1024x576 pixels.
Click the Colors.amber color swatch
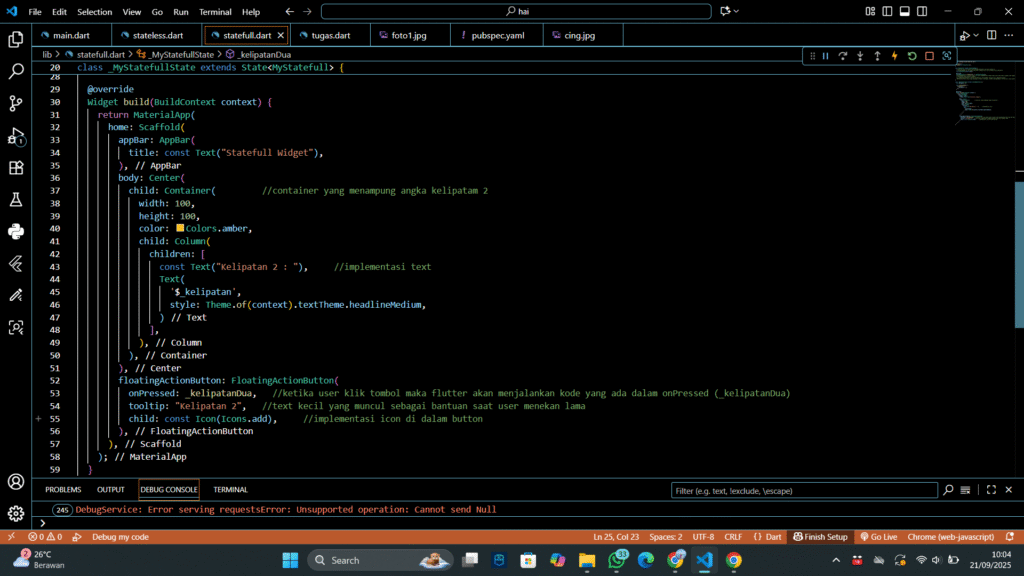[x=180, y=229]
